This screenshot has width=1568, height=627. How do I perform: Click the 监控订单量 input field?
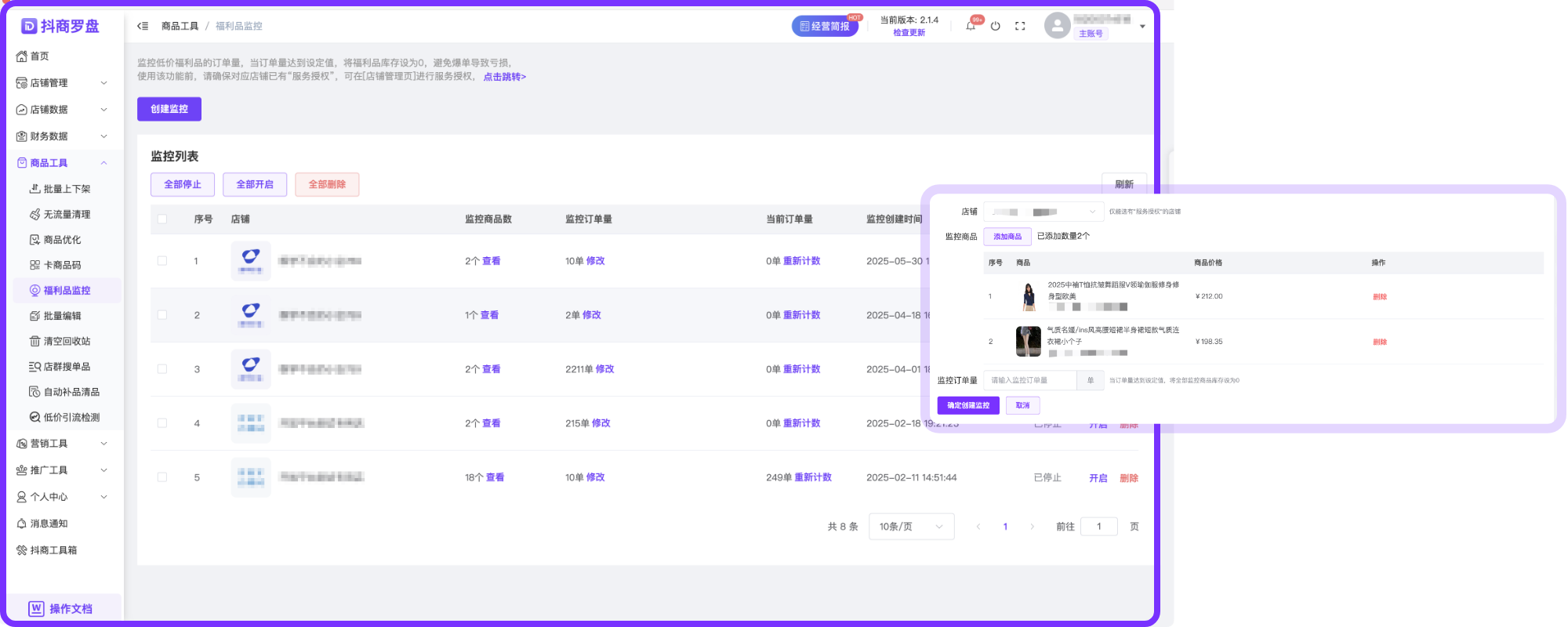tap(1030, 380)
